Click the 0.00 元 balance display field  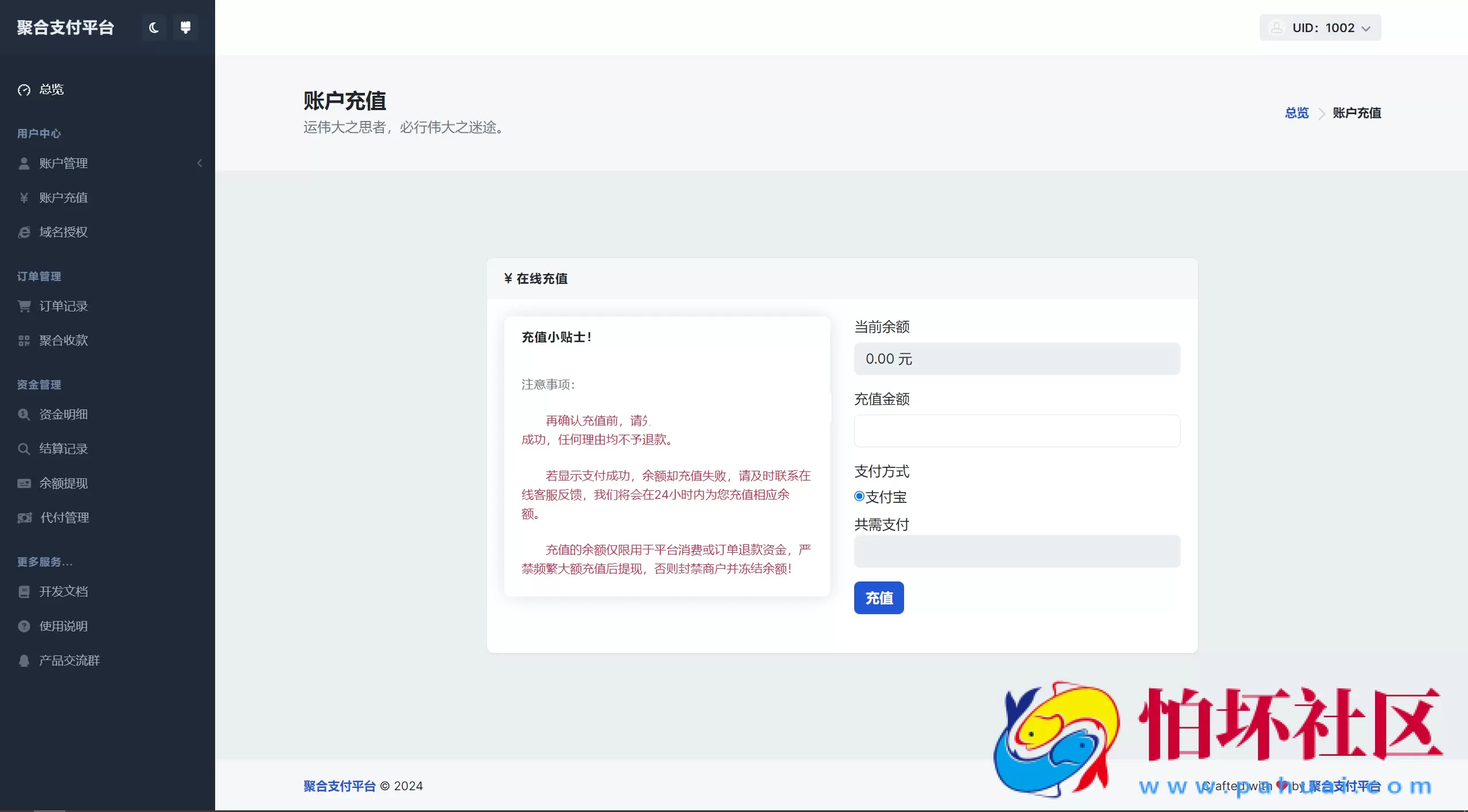(x=1015, y=358)
